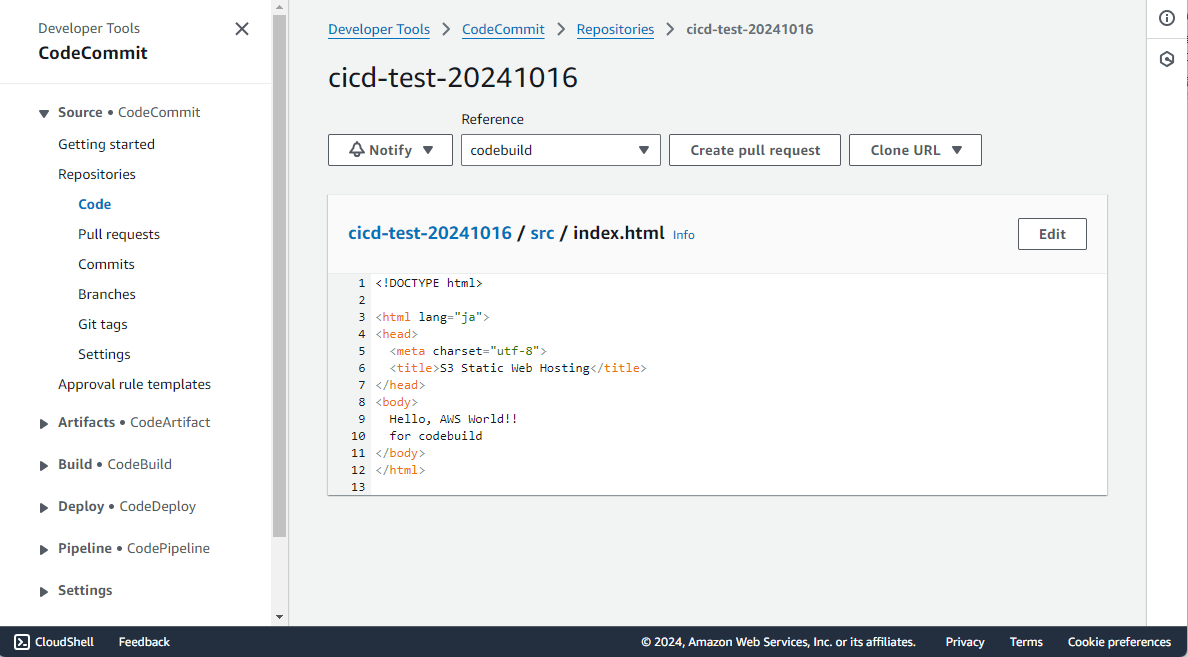Close the CodeCommit side navigation panel
This screenshot has width=1188, height=657.
tap(242, 29)
